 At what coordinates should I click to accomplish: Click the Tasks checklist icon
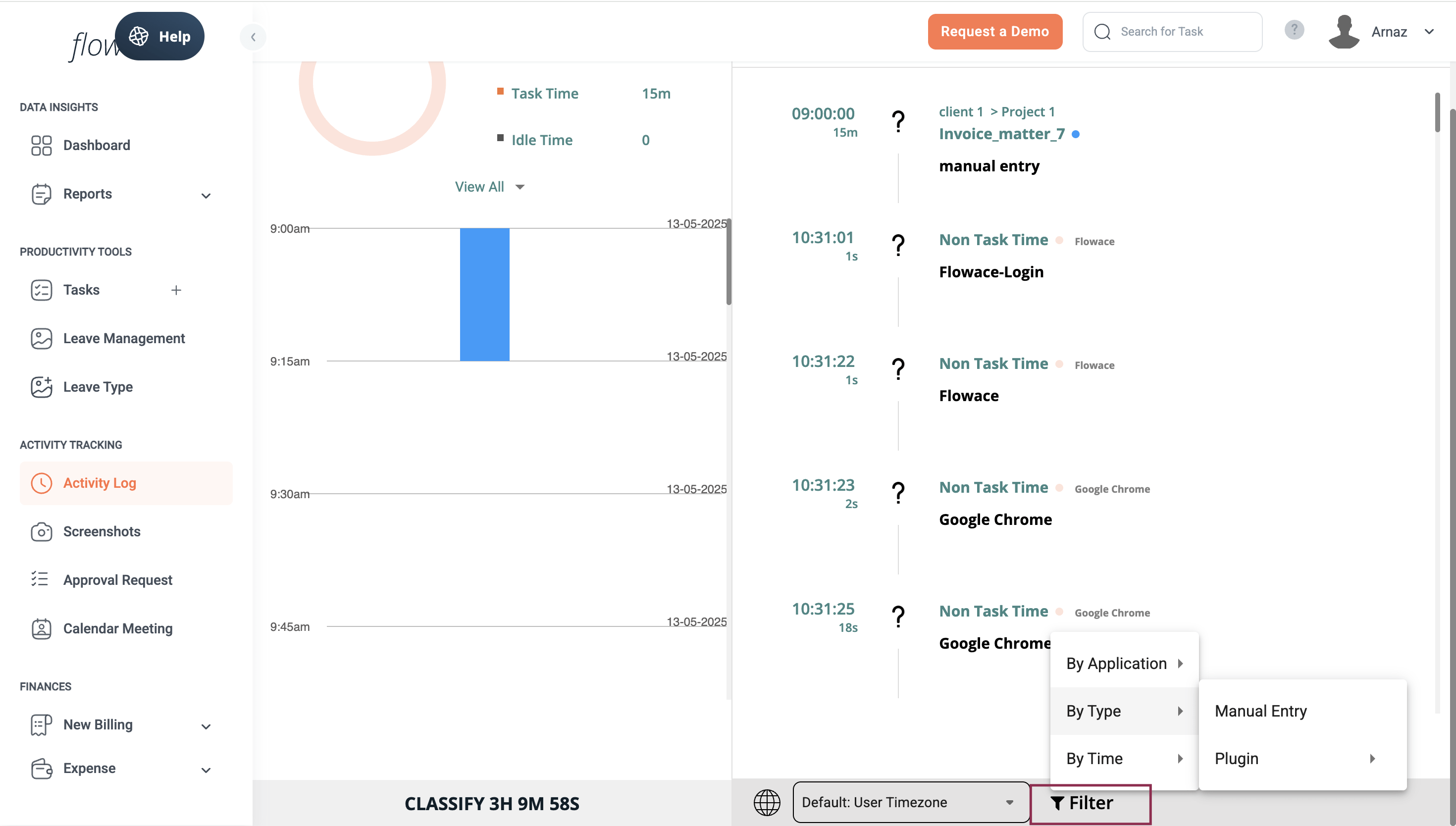(42, 290)
